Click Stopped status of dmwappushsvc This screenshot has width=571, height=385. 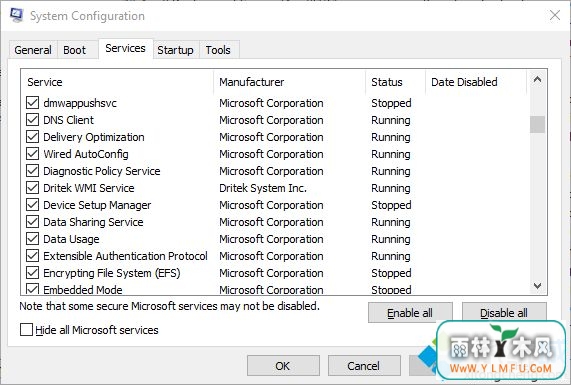point(391,103)
